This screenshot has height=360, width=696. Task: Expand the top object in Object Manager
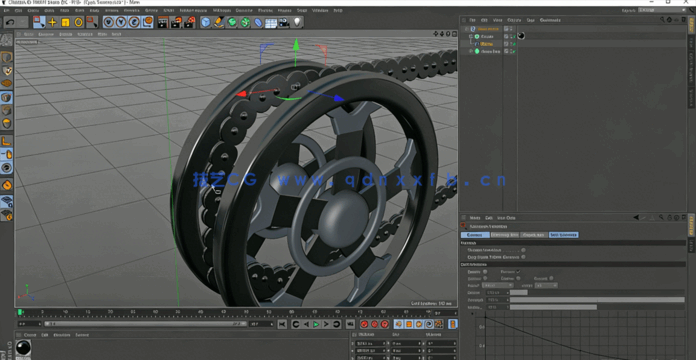pos(467,29)
